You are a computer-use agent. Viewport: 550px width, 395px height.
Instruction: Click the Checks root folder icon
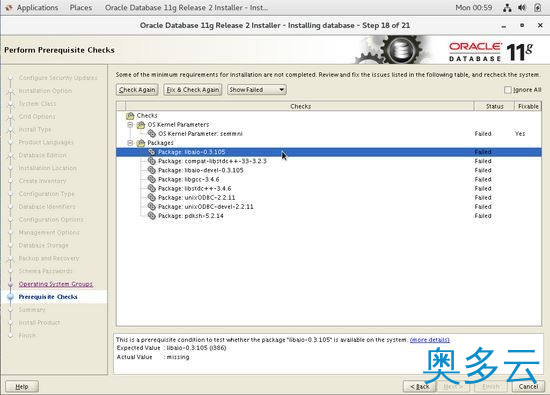[x=130, y=115]
